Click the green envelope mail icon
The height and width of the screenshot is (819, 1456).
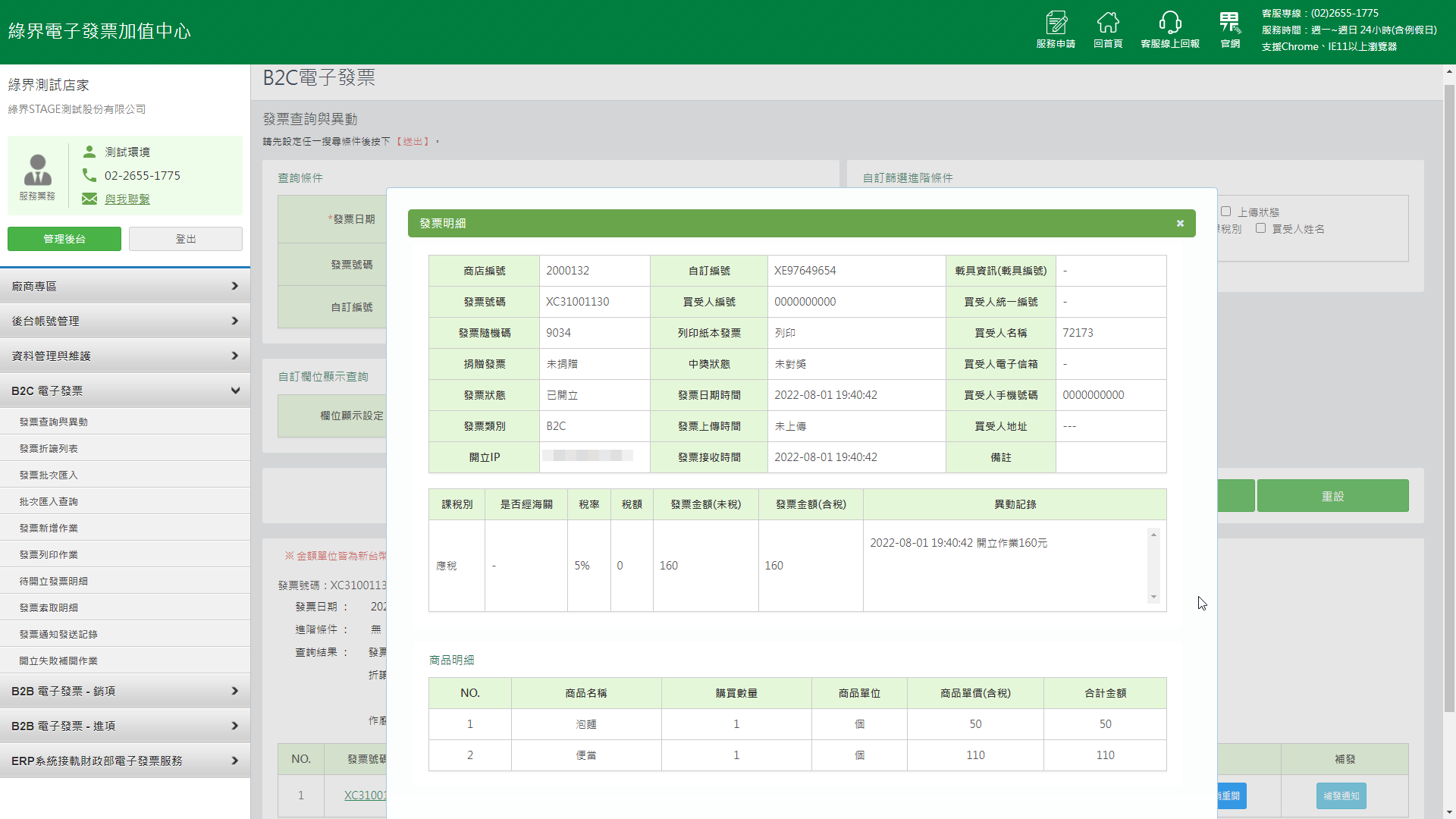(89, 199)
